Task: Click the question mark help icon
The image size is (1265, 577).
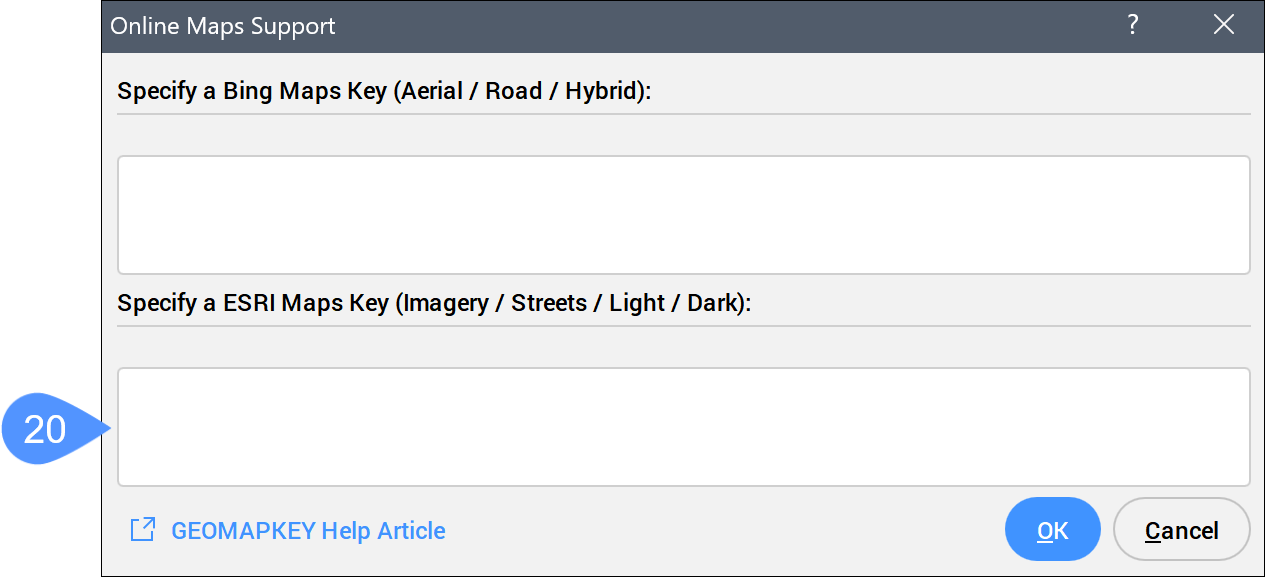Action: click(1133, 26)
